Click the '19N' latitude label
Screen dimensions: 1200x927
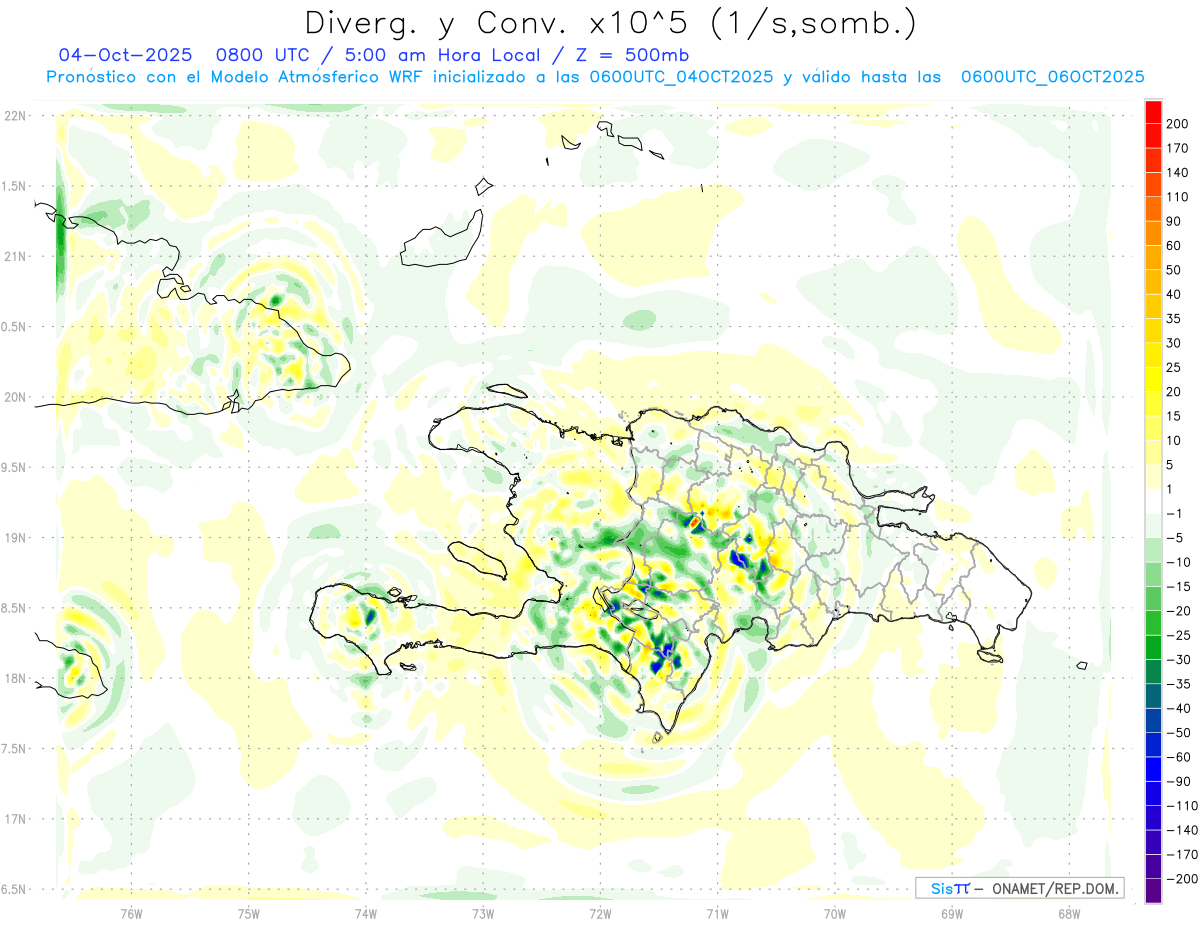pos(16,538)
